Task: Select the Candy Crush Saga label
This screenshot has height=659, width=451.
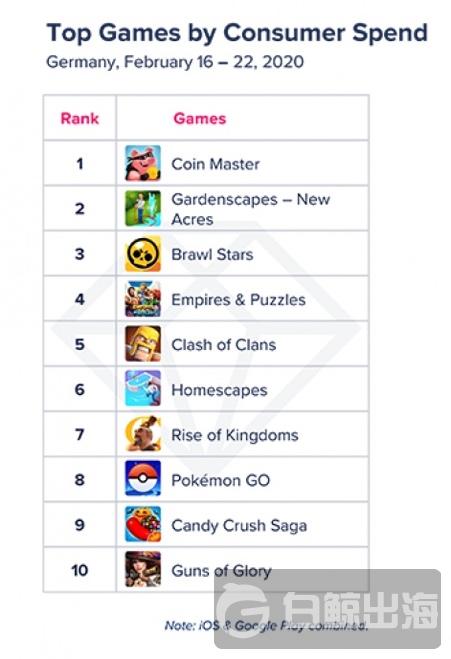Action: (239, 526)
